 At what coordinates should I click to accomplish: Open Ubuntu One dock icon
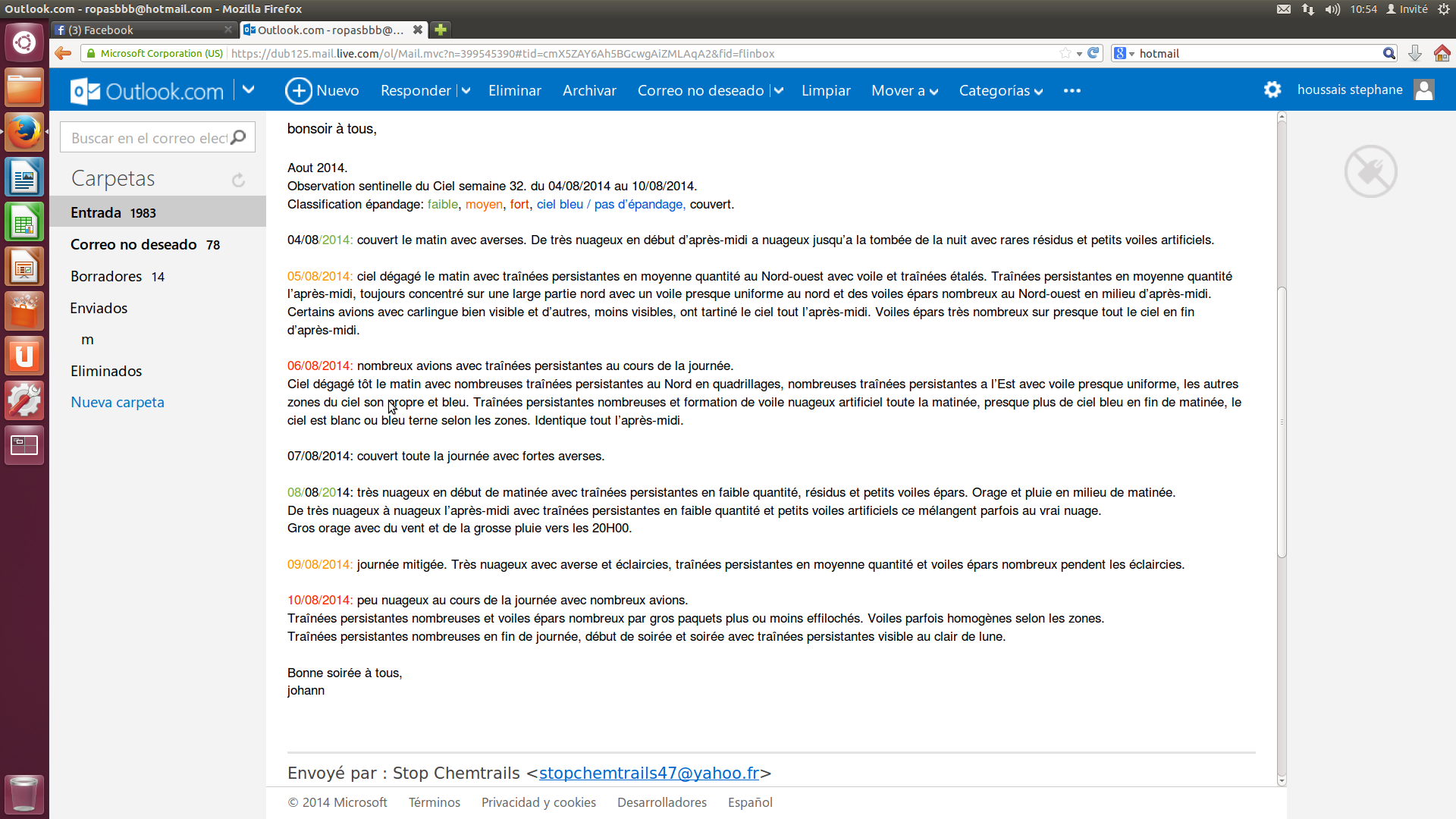coord(24,356)
